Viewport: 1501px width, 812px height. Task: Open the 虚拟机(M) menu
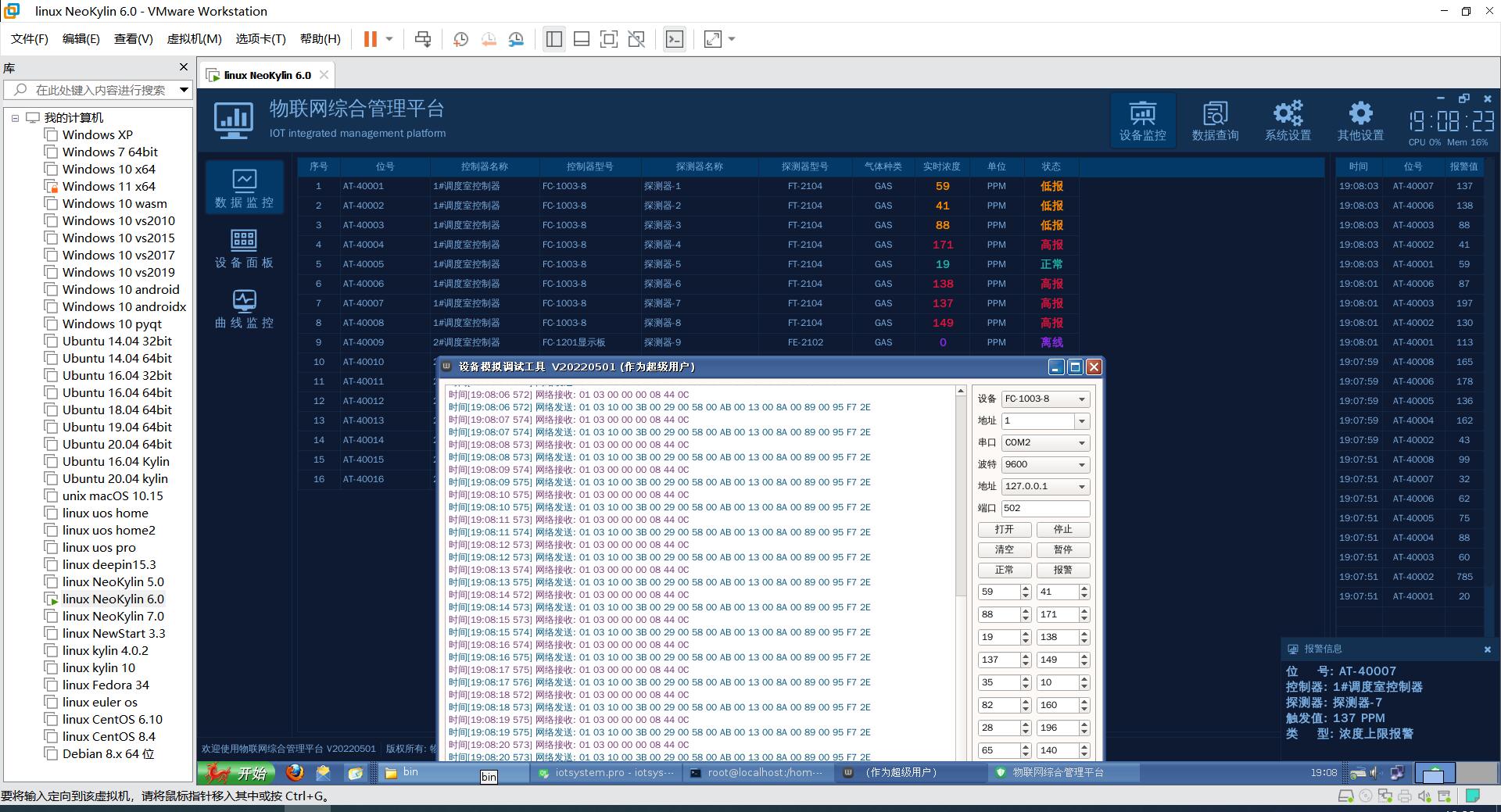[x=194, y=39]
